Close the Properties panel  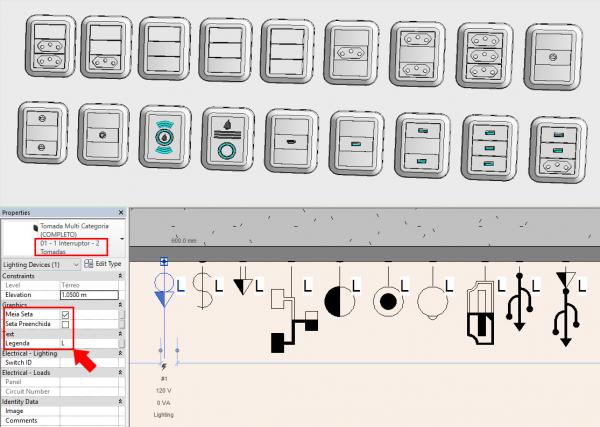(121, 212)
